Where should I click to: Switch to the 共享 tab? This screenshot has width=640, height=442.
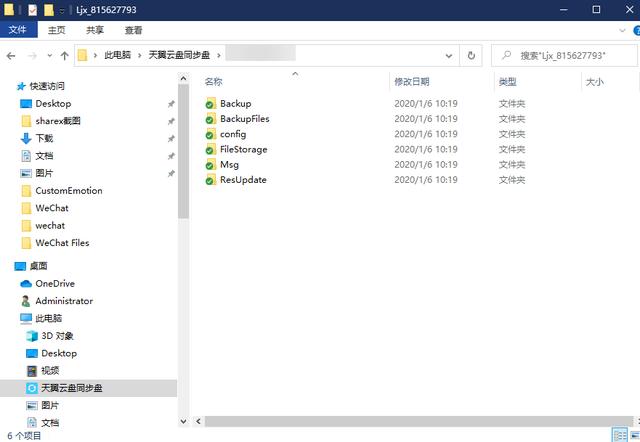click(95, 30)
